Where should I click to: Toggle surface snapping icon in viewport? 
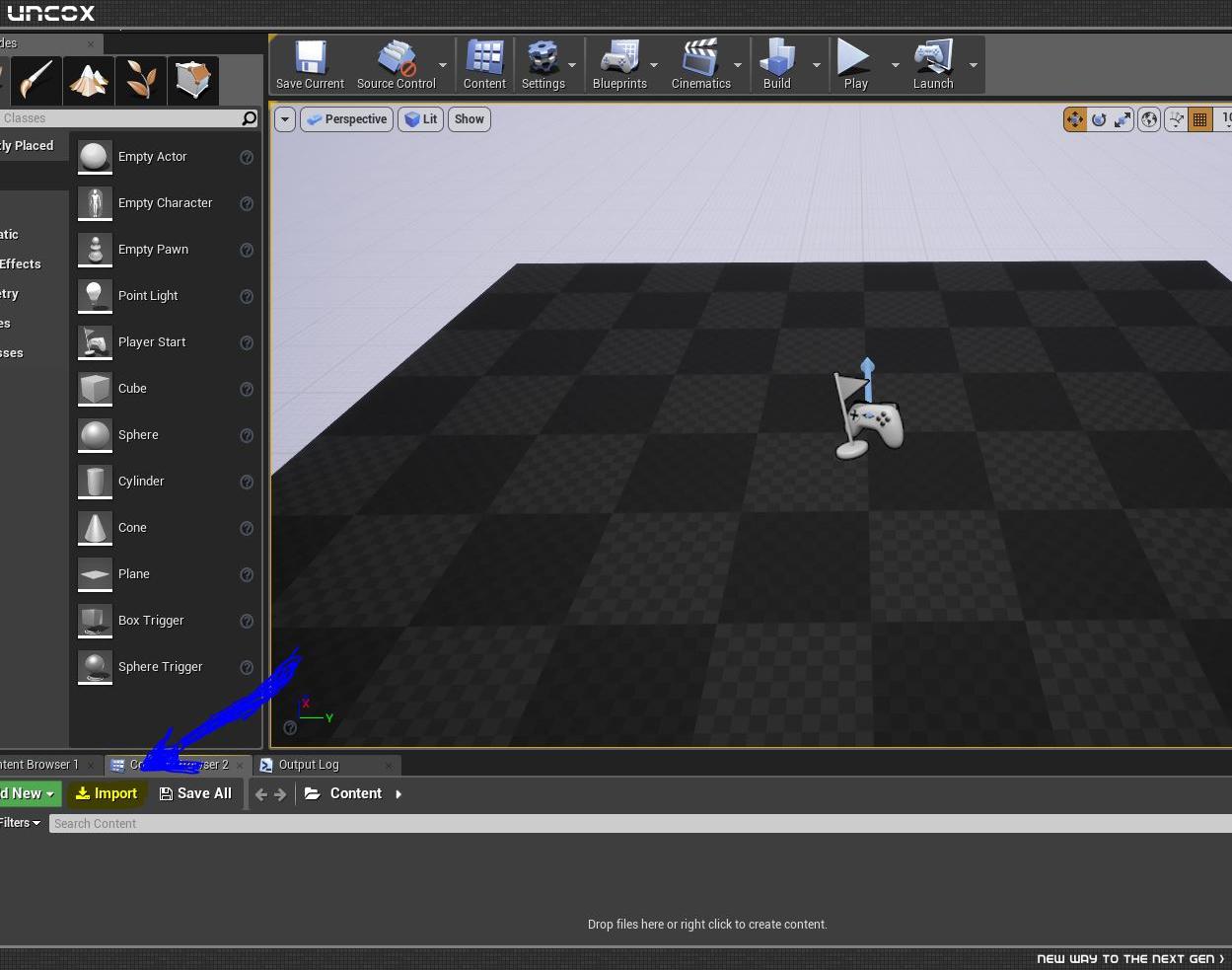[1176, 119]
